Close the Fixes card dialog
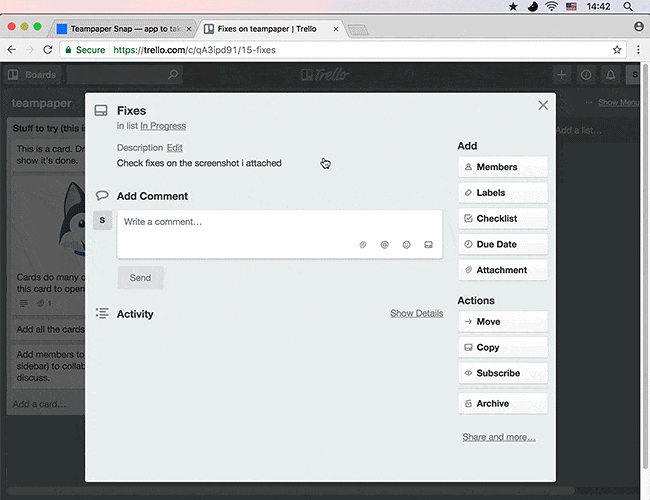This screenshot has width=650, height=500. [543, 105]
